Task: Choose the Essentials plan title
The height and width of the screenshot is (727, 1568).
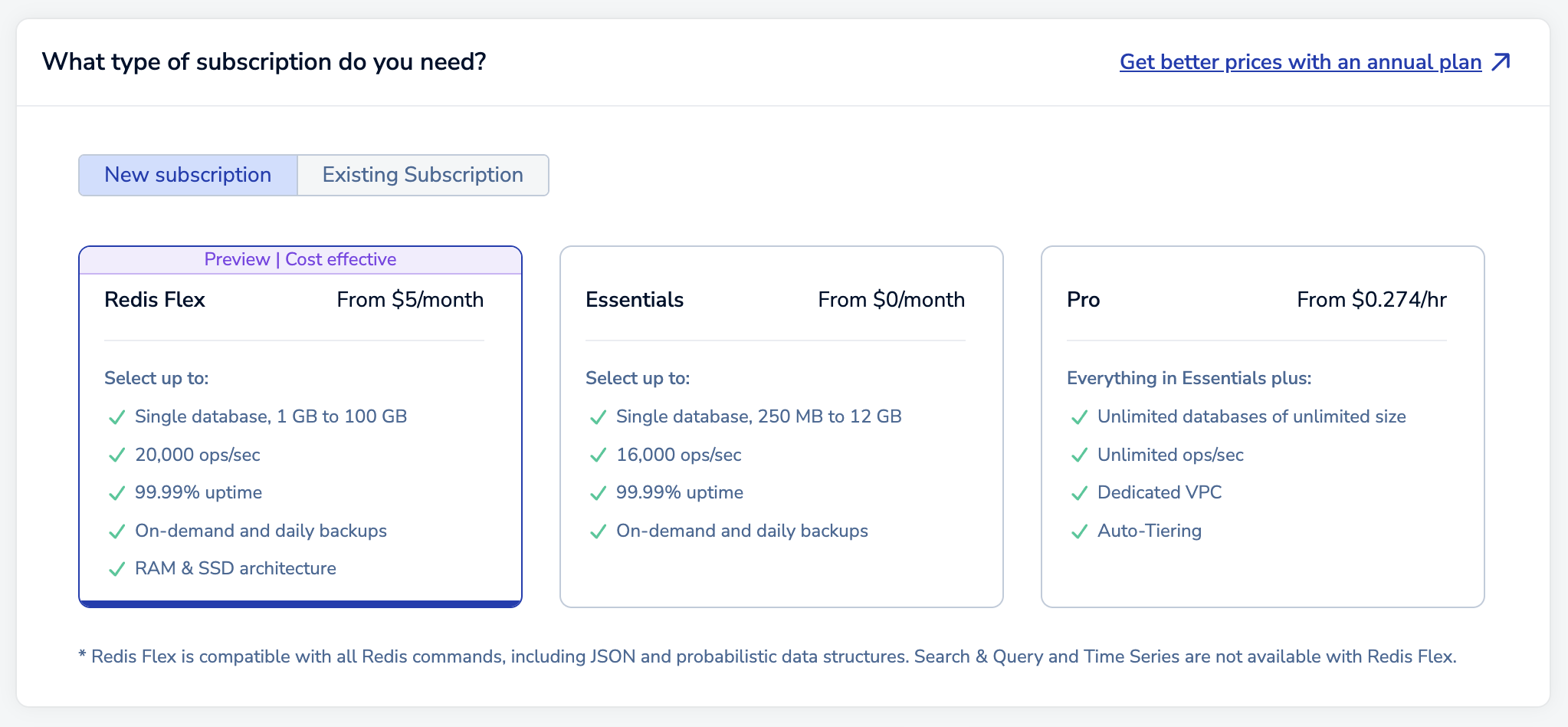Action: coord(635,300)
